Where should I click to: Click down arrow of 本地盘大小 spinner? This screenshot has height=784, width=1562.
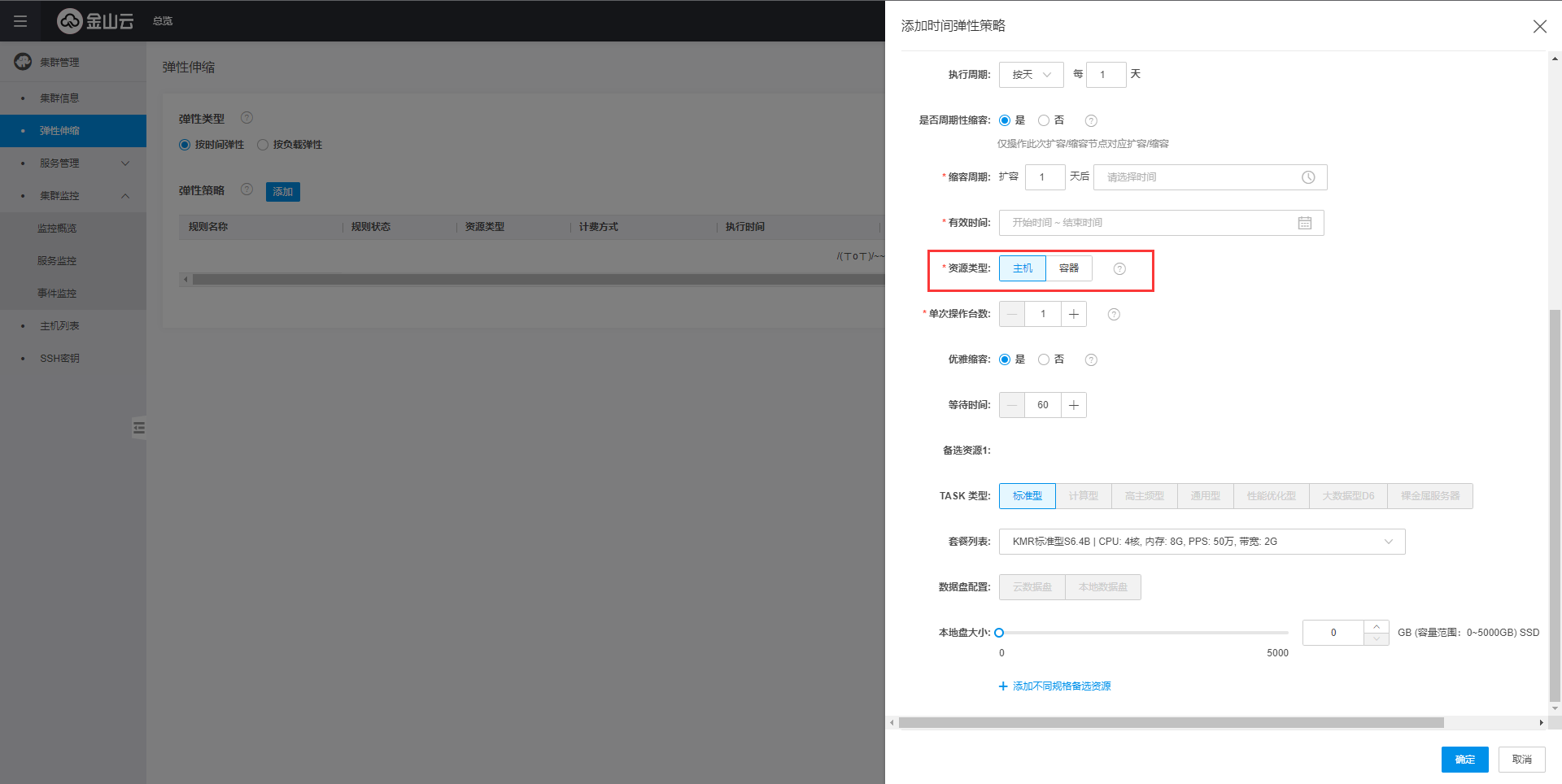click(1377, 639)
